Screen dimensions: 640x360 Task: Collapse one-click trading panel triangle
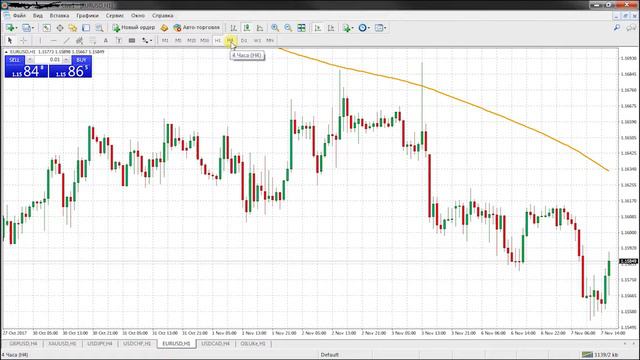6,52
